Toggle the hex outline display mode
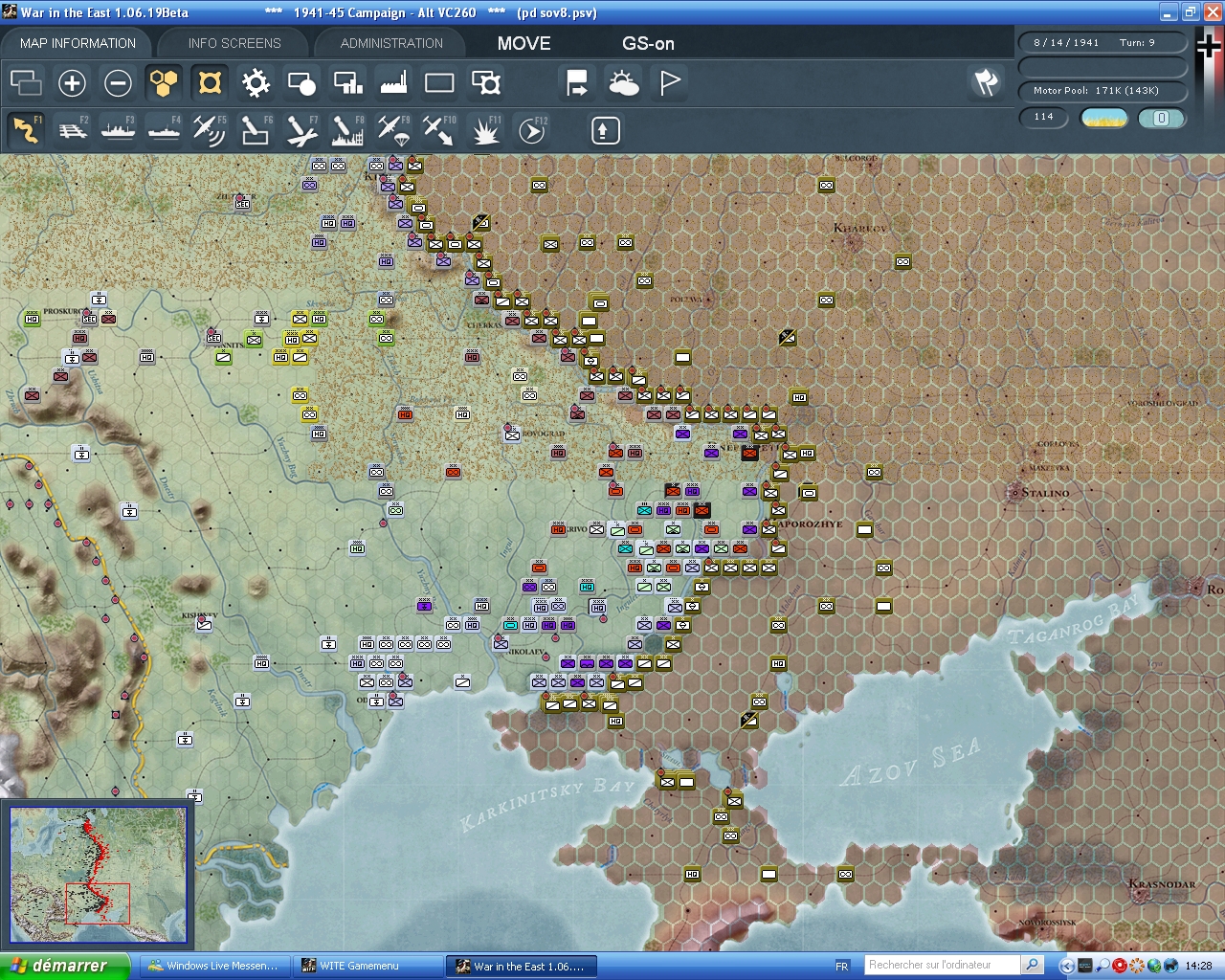Viewport: 1225px width, 980px height. click(x=210, y=83)
